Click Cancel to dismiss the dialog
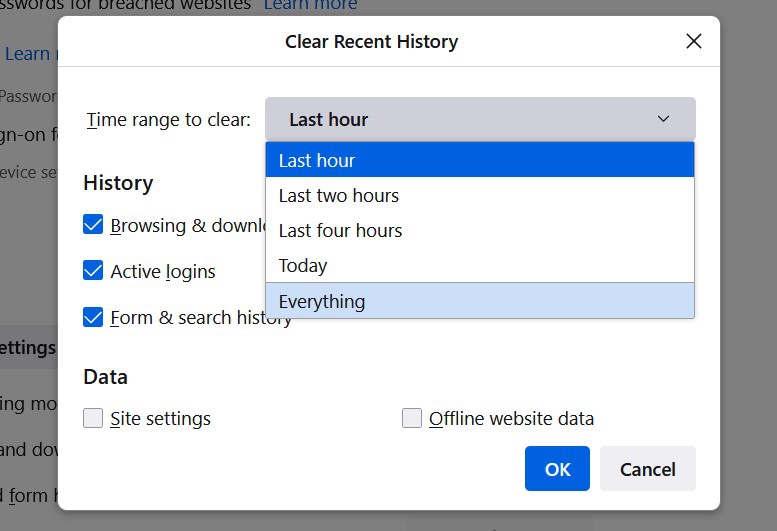Screen dimensions: 777x531 (x=647, y=469)
